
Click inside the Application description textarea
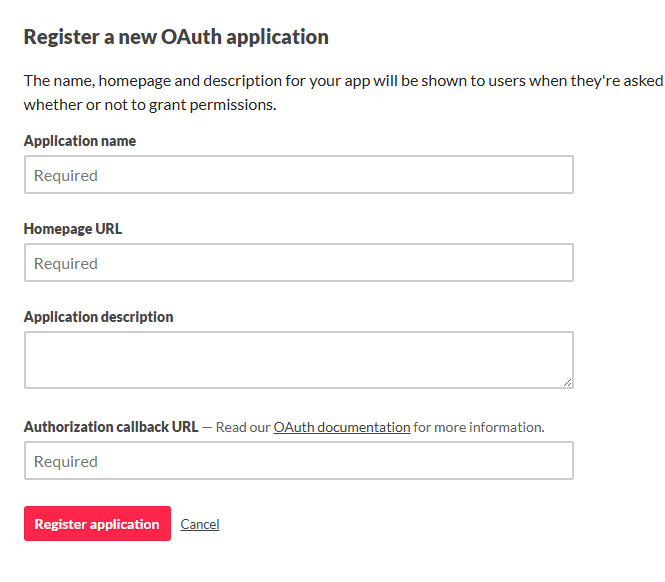pos(298,359)
